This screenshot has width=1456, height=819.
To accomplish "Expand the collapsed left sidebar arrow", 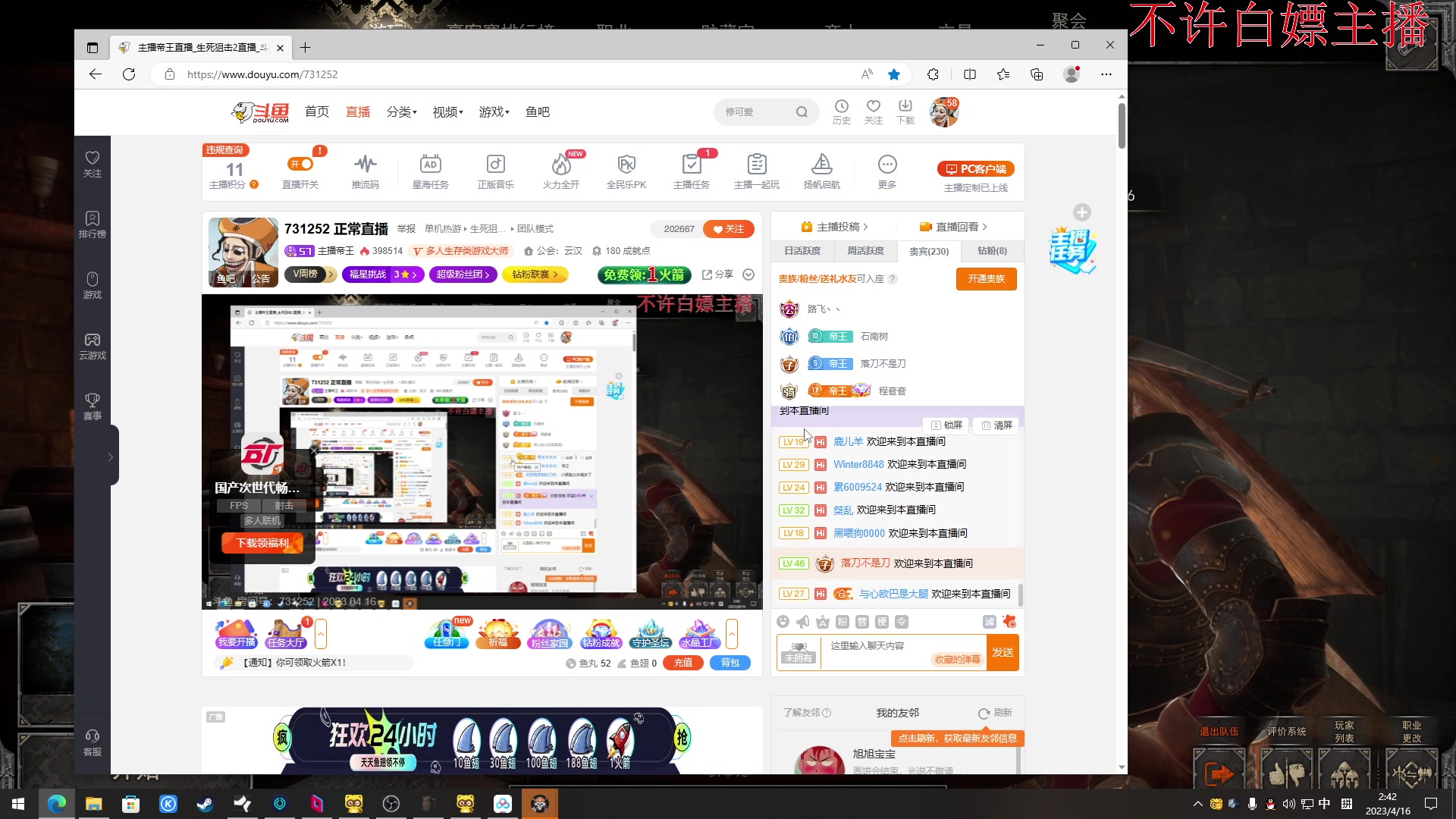I will pos(111,457).
